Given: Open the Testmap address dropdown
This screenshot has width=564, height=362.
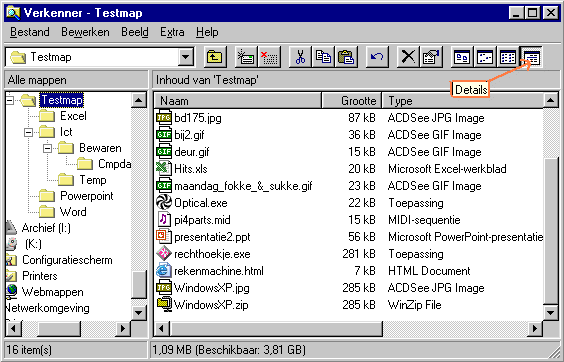Looking at the screenshot, I should click(186, 57).
